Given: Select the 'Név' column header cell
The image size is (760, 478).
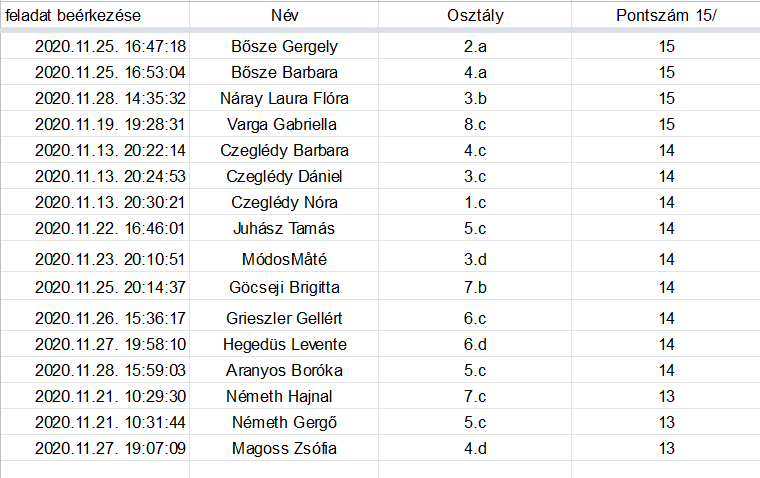Looking at the screenshot, I should pyautogui.click(x=284, y=15).
